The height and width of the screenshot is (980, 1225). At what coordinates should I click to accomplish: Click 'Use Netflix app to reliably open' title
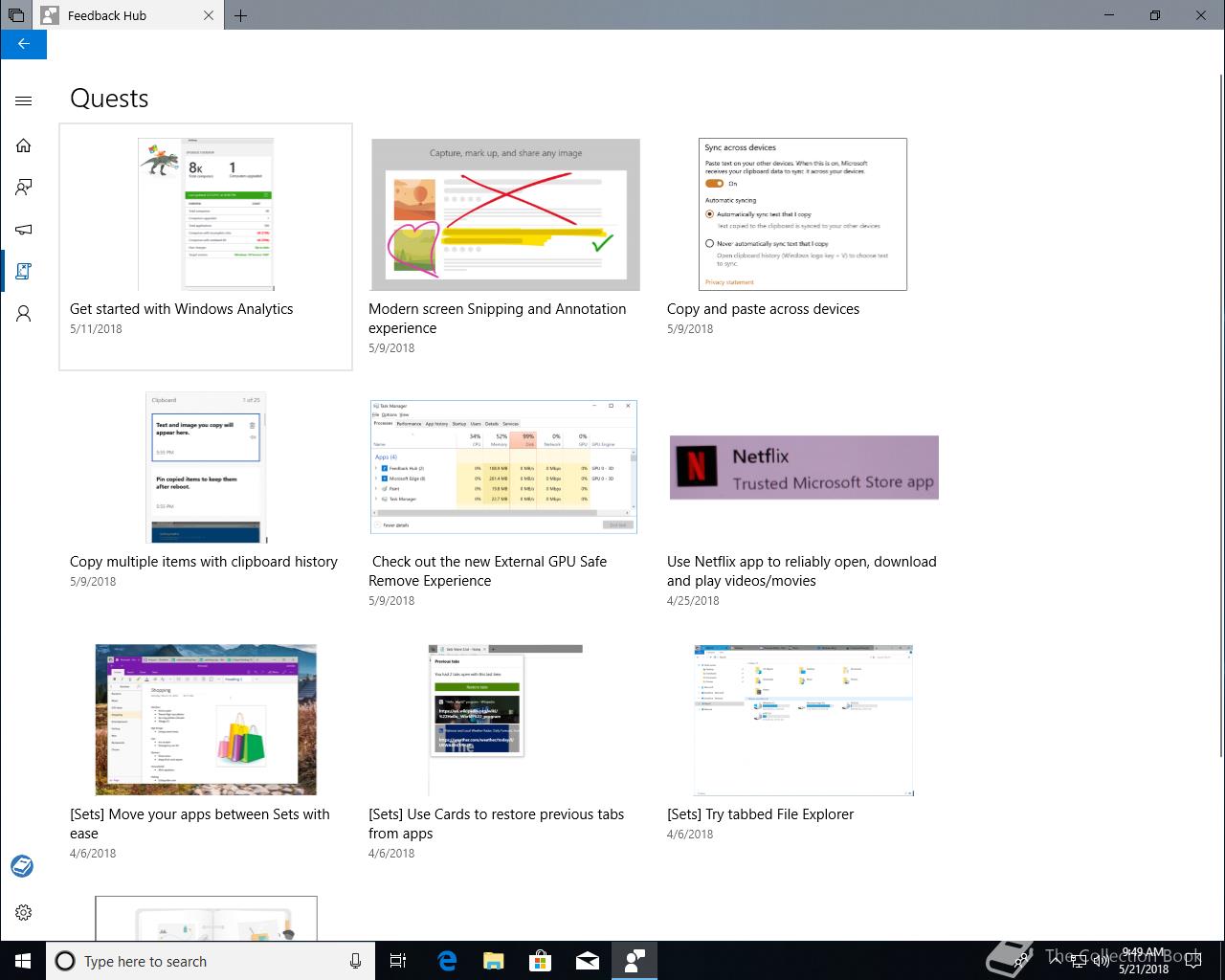pyautogui.click(x=802, y=571)
